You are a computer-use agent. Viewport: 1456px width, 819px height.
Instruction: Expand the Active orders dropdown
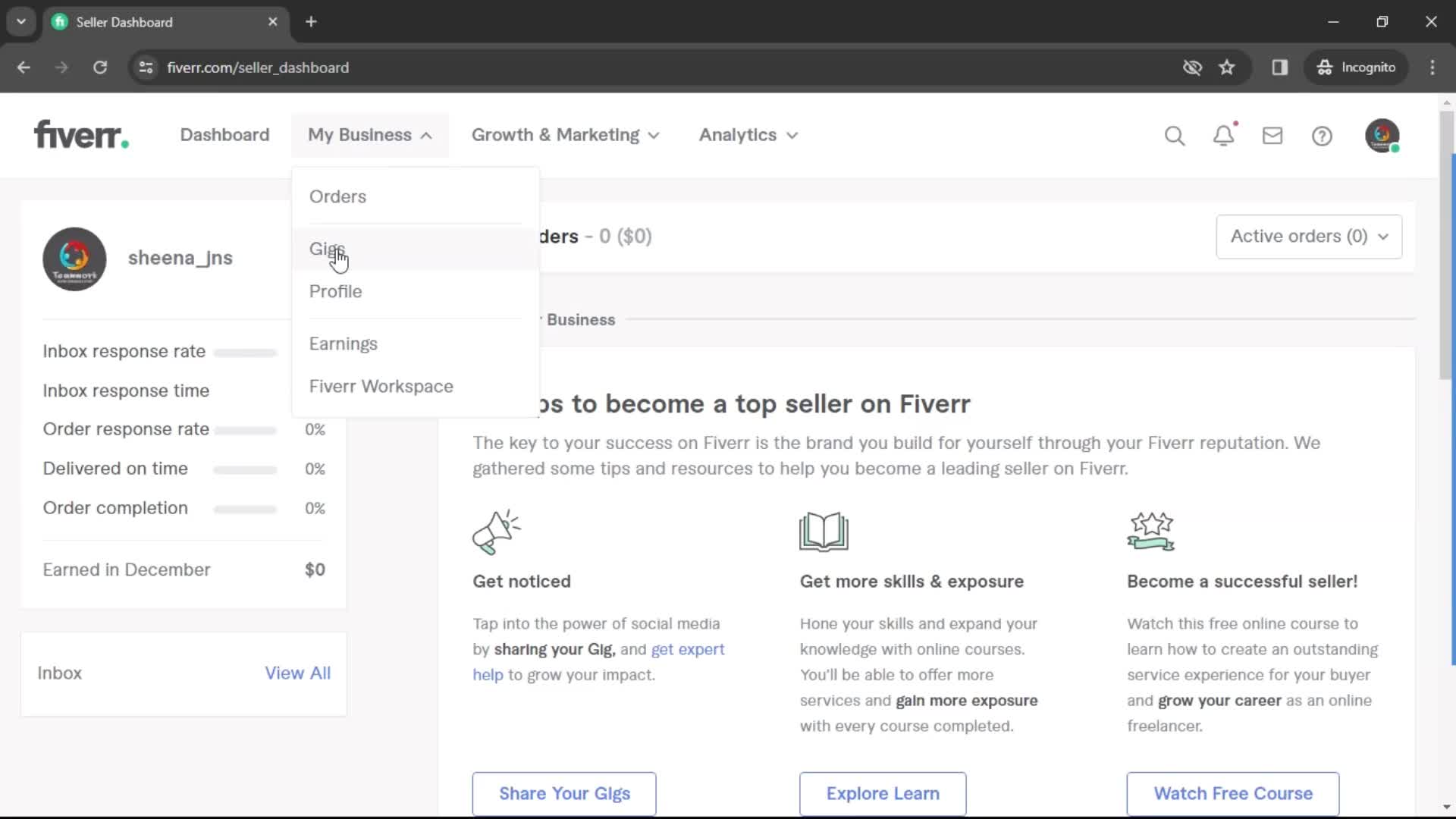click(1309, 236)
